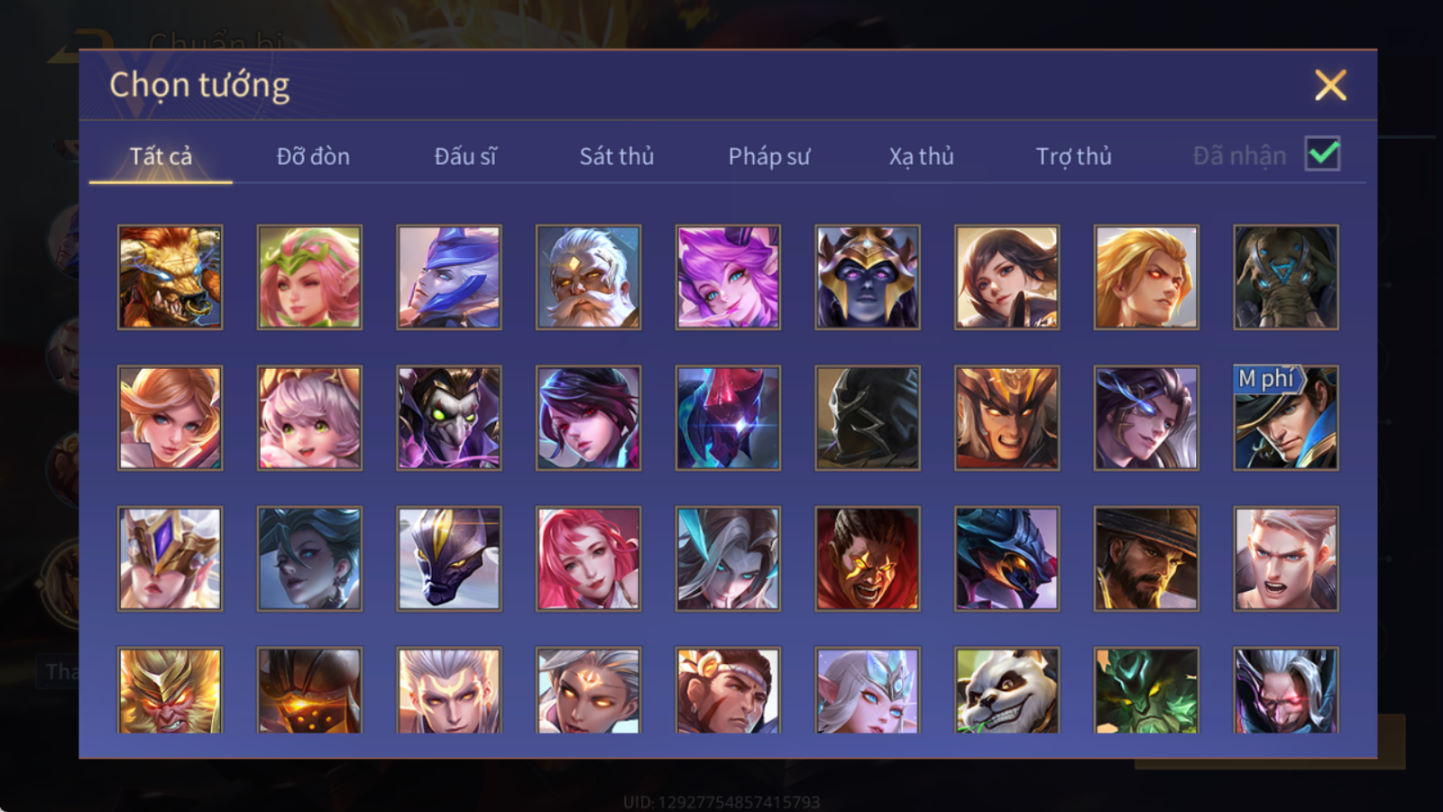
Task: Go to the 'Trợ thủ' tab
Action: (1073, 156)
